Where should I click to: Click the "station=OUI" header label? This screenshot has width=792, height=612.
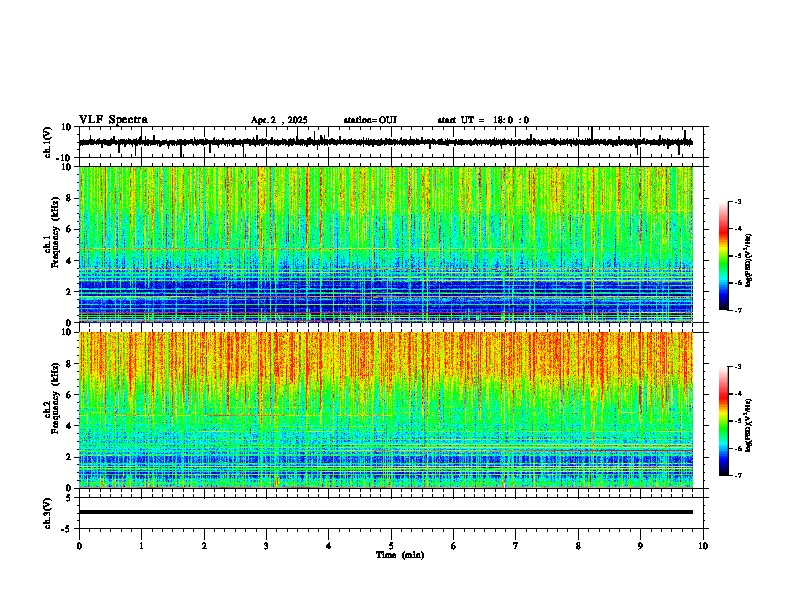[x=370, y=120]
